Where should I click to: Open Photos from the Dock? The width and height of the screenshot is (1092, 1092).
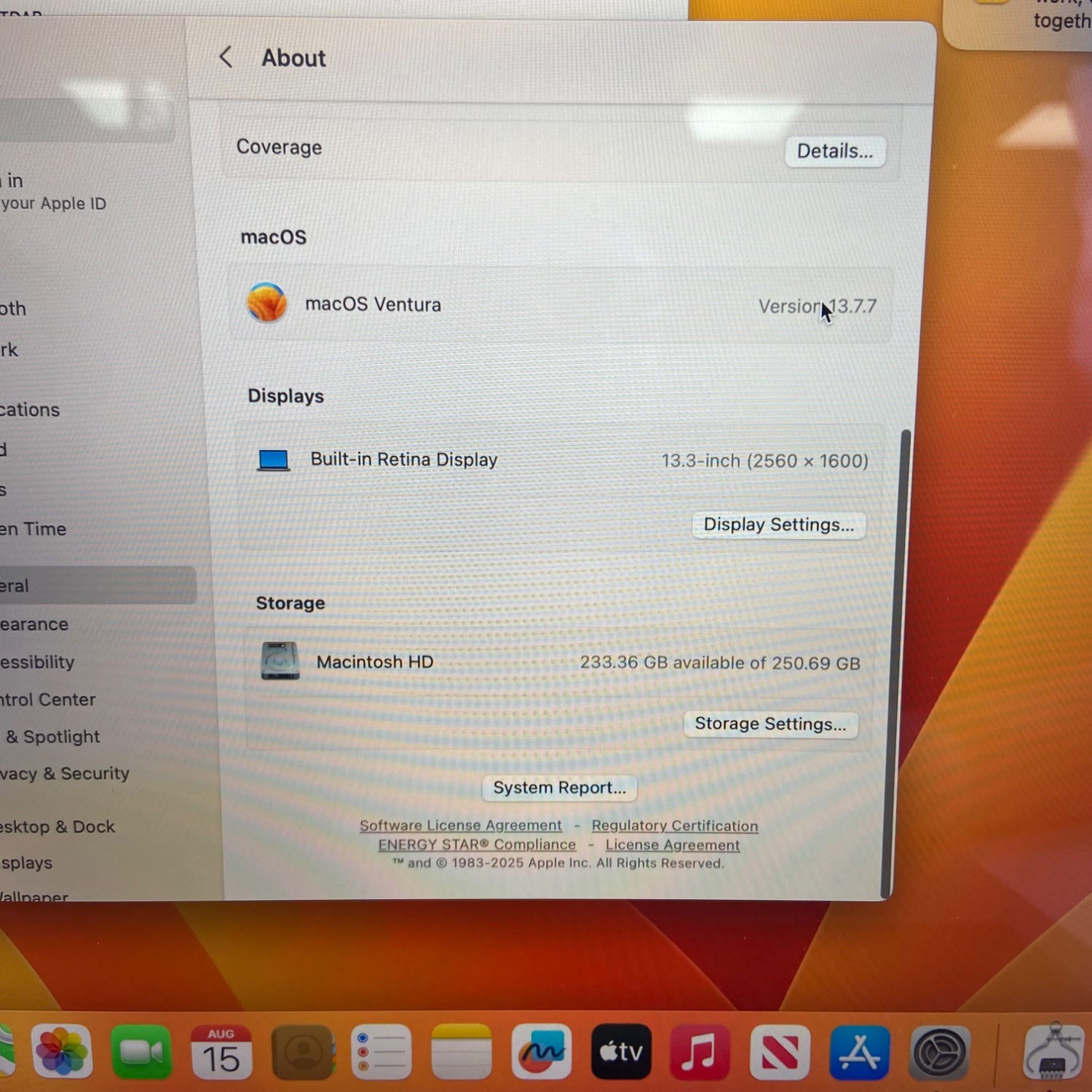point(62,1052)
